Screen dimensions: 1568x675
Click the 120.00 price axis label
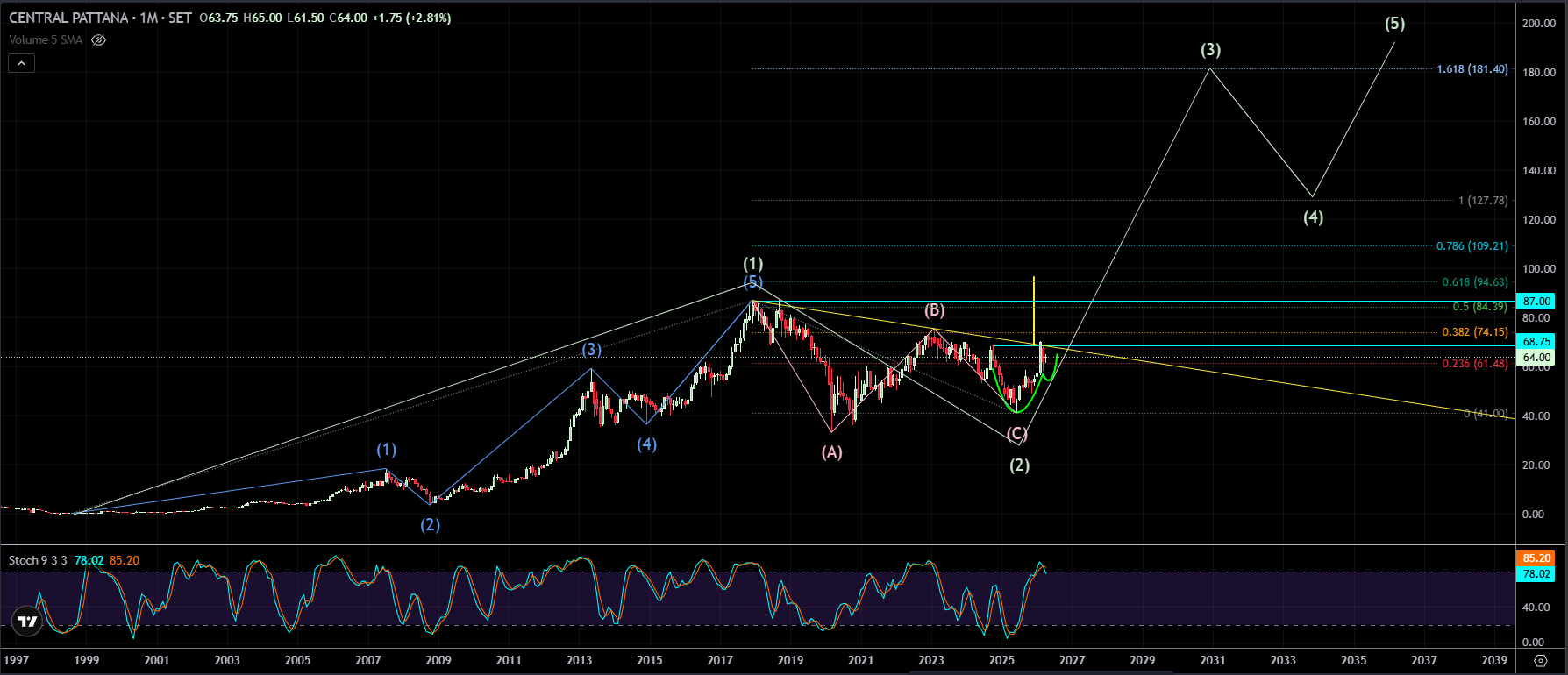[x=1539, y=220]
